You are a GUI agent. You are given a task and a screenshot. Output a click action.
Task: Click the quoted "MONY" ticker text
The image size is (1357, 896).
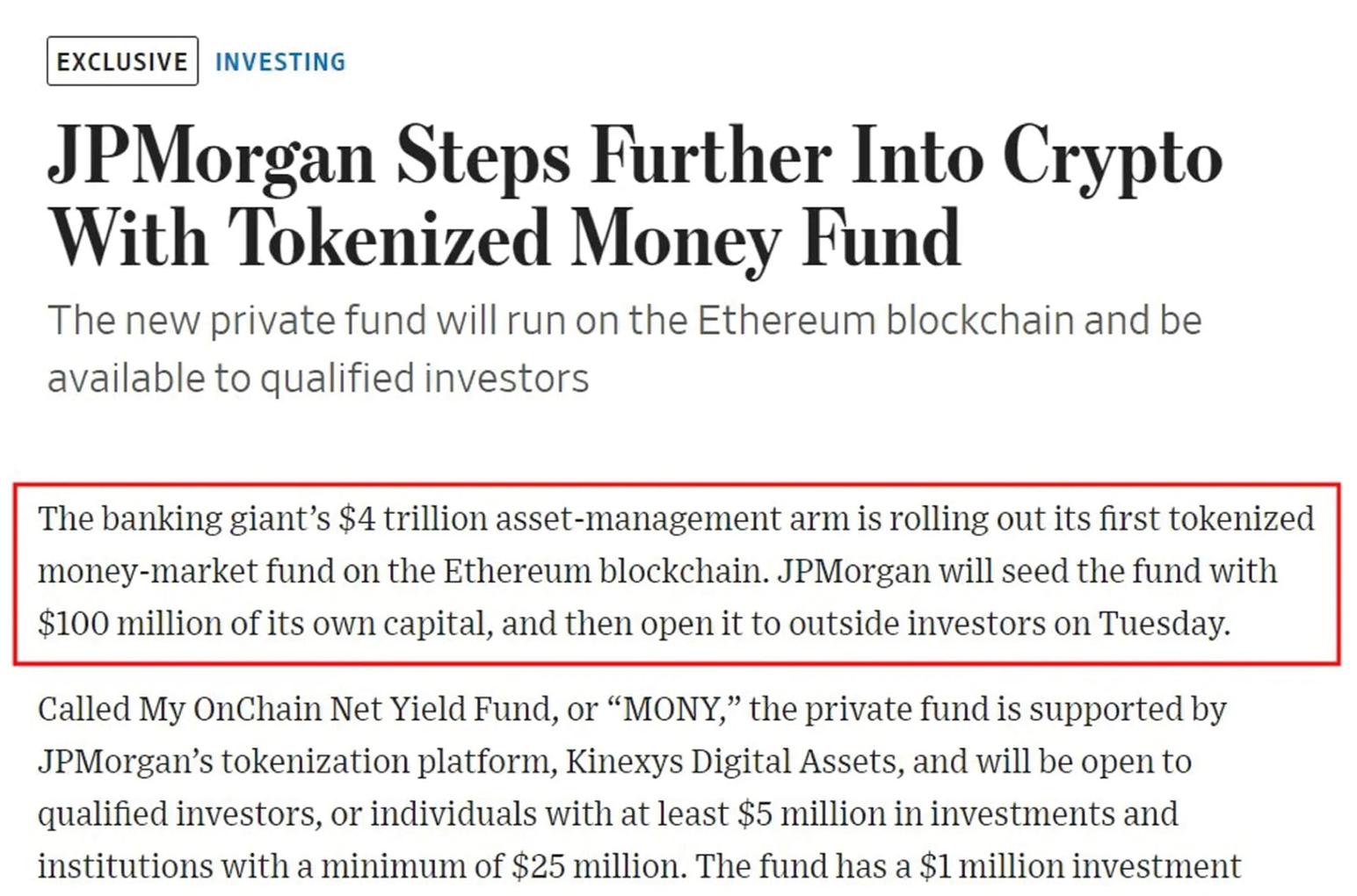point(673,708)
